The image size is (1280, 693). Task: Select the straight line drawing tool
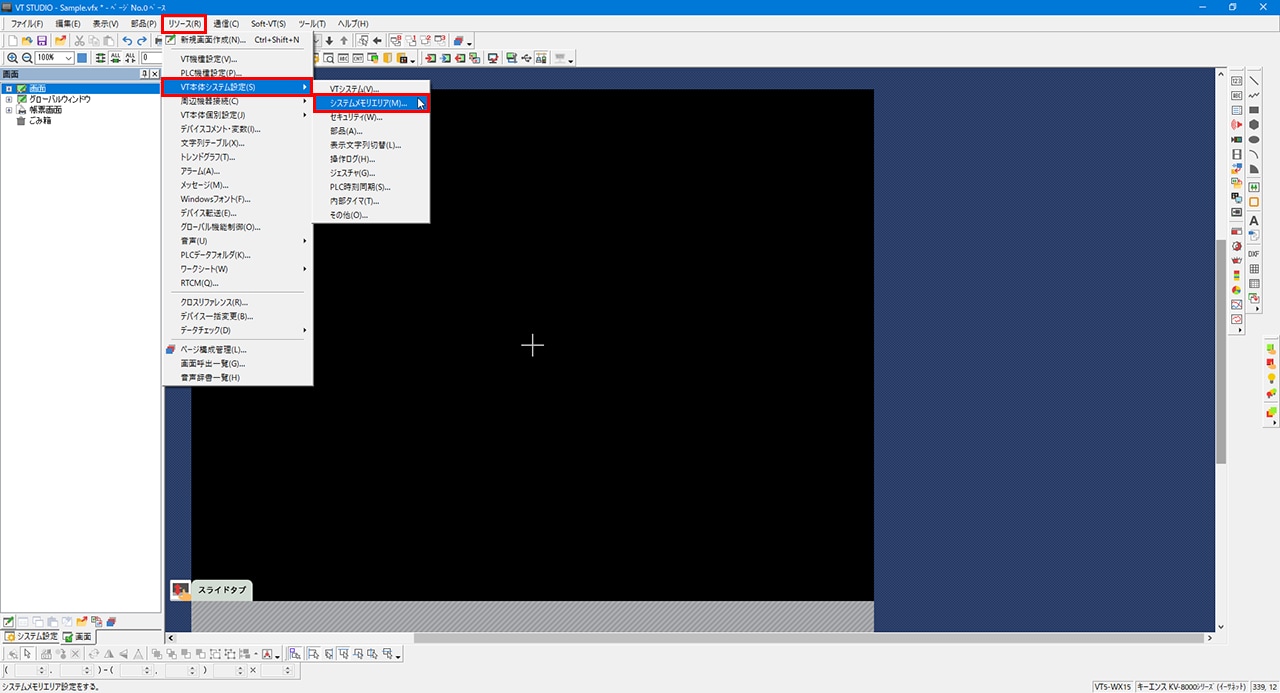[1253, 80]
